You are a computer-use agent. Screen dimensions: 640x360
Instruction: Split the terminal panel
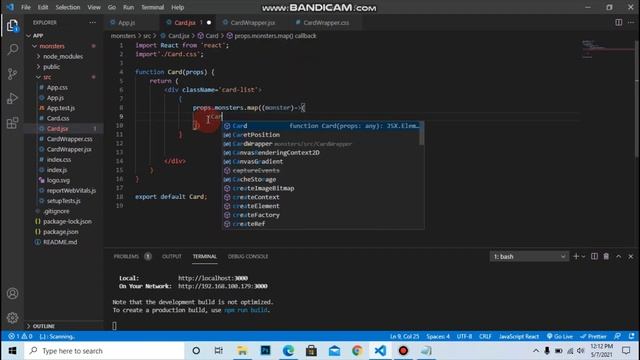click(594, 256)
